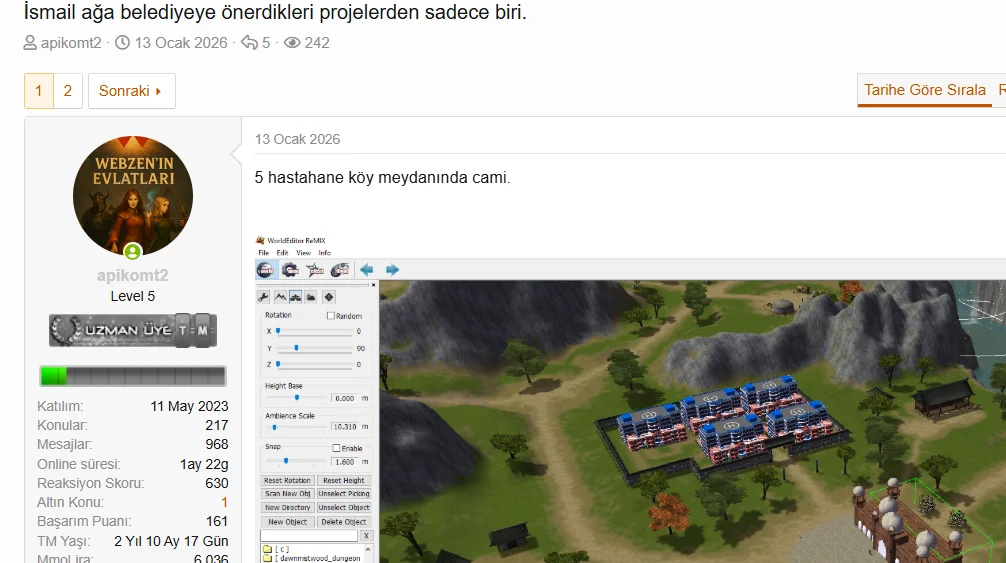The image size is (1006, 563).
Task: Click the Reset Height button
Action: click(344, 480)
